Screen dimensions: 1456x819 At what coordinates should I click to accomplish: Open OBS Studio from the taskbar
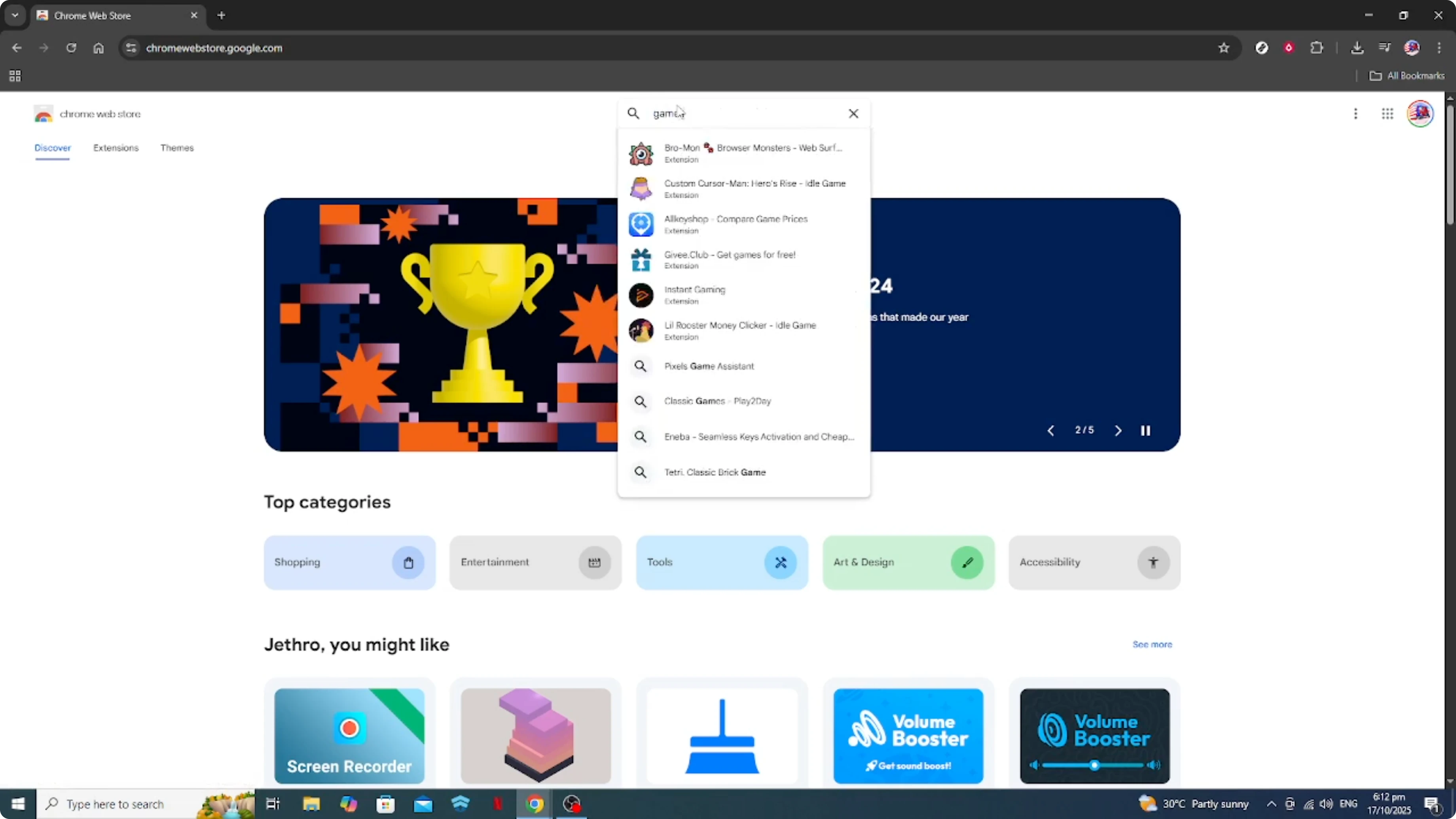[x=572, y=804]
